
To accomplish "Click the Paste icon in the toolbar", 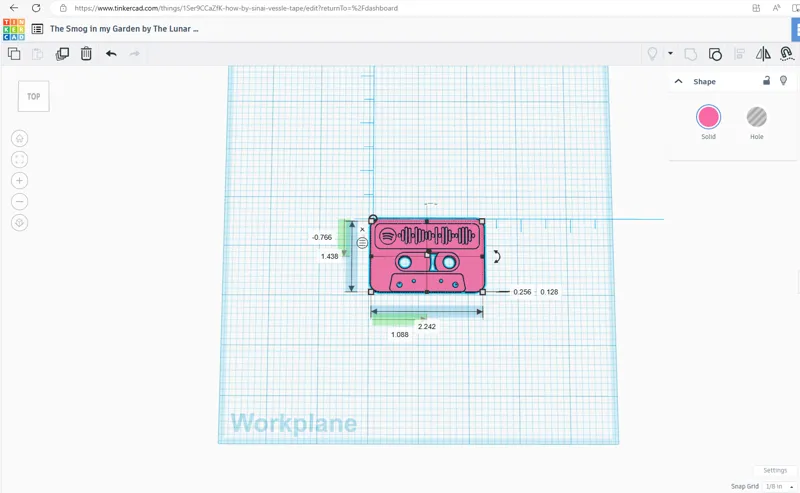I will [37, 54].
